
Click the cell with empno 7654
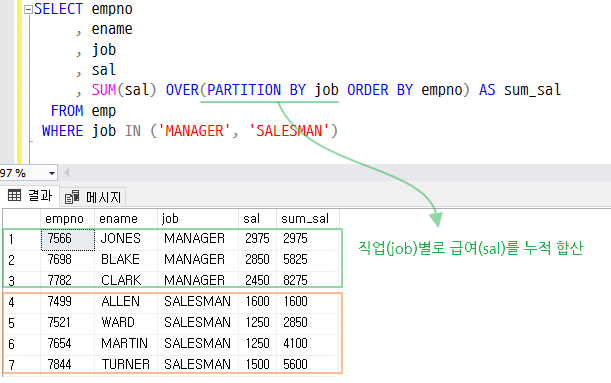67,344
